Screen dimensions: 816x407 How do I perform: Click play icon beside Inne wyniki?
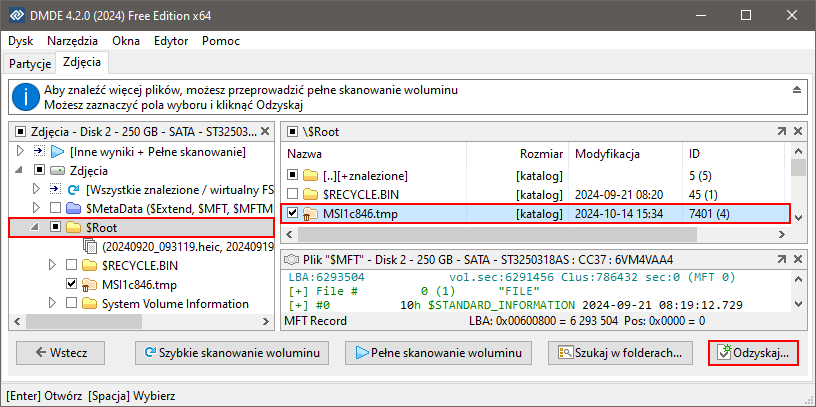(x=57, y=152)
